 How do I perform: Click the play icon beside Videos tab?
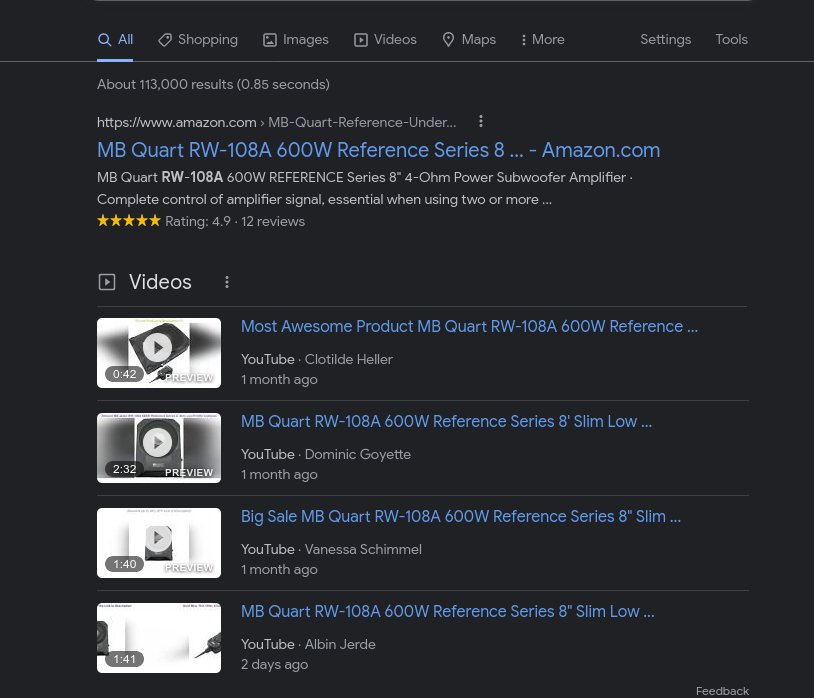pos(361,40)
